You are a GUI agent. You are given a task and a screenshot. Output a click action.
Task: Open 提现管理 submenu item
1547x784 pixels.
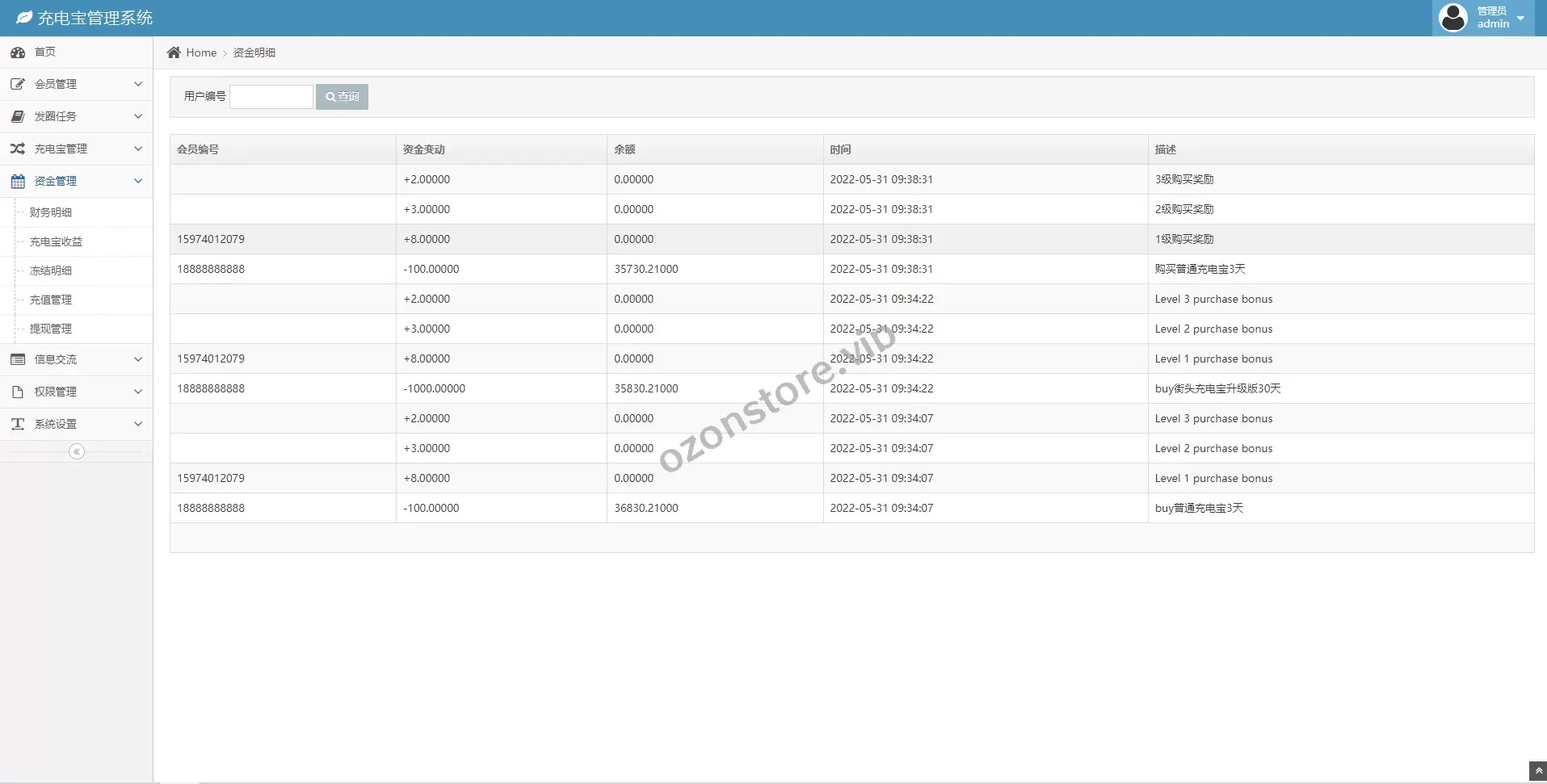51,329
